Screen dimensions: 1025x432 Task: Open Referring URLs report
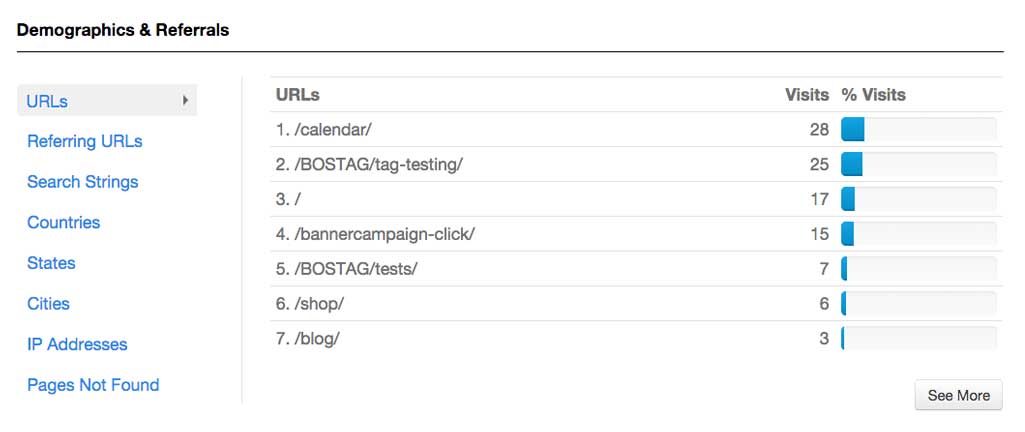[84, 141]
